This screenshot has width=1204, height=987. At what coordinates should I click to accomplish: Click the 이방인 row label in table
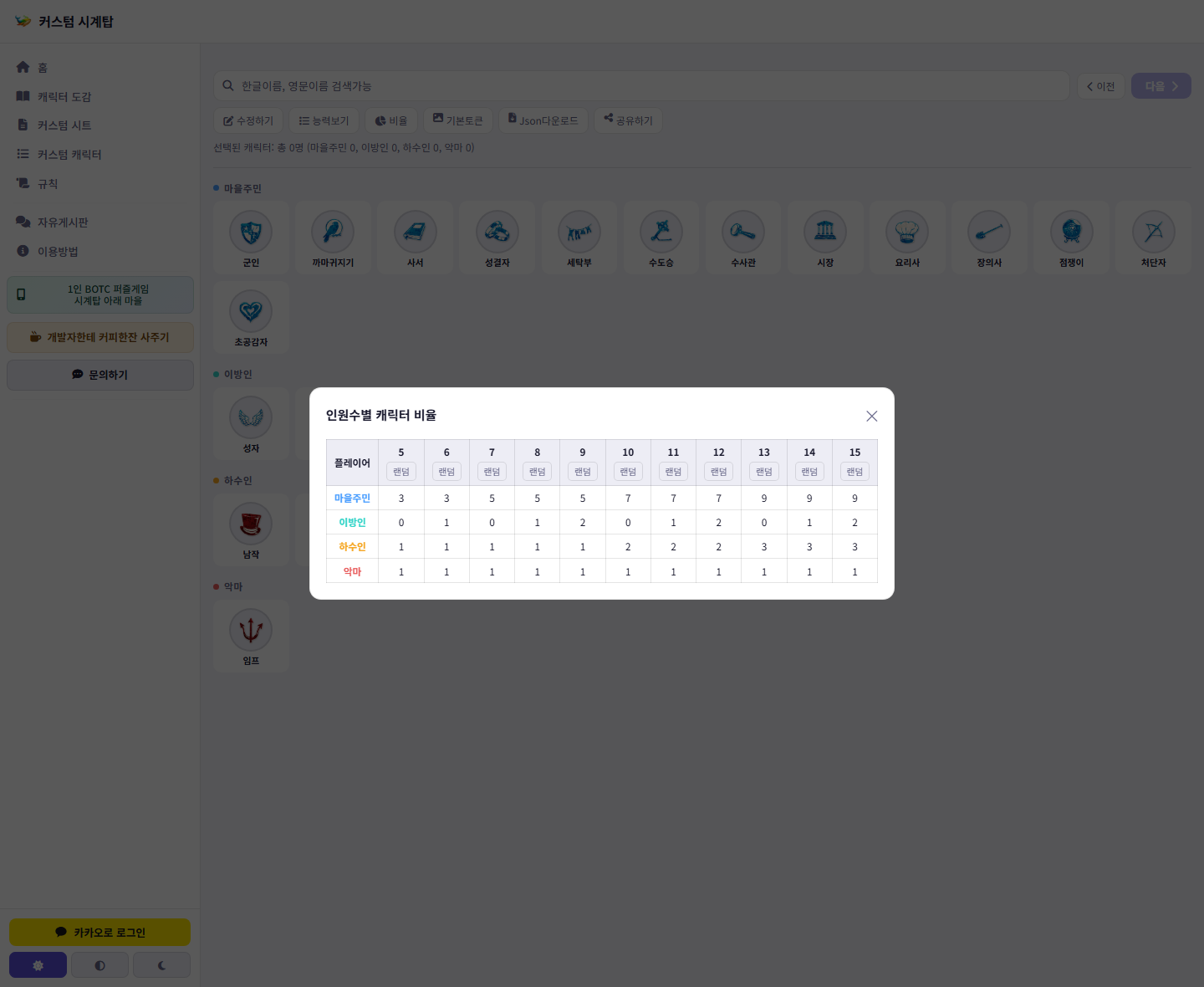point(352,522)
